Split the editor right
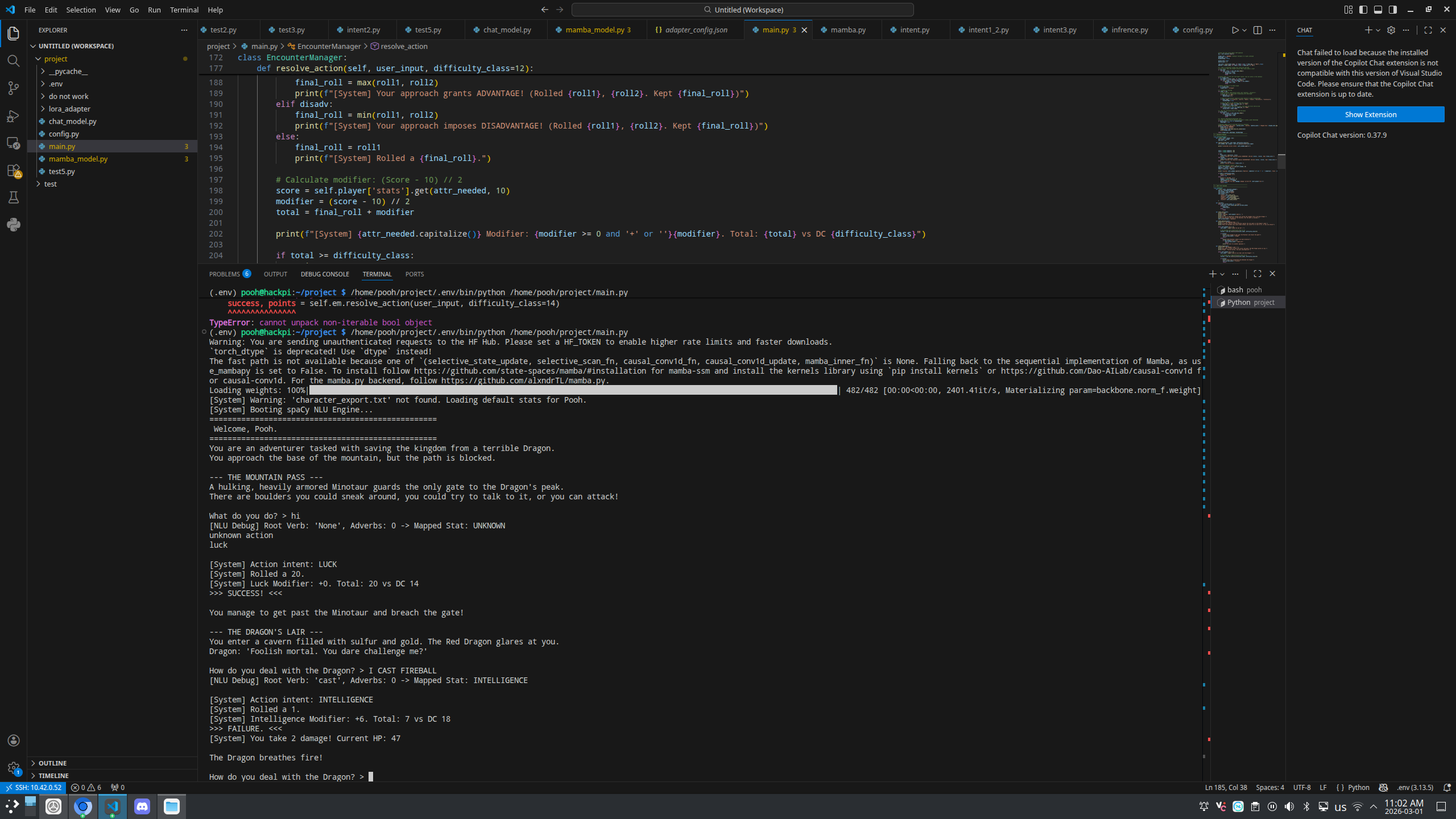This screenshot has height=819, width=1456. [1258, 30]
